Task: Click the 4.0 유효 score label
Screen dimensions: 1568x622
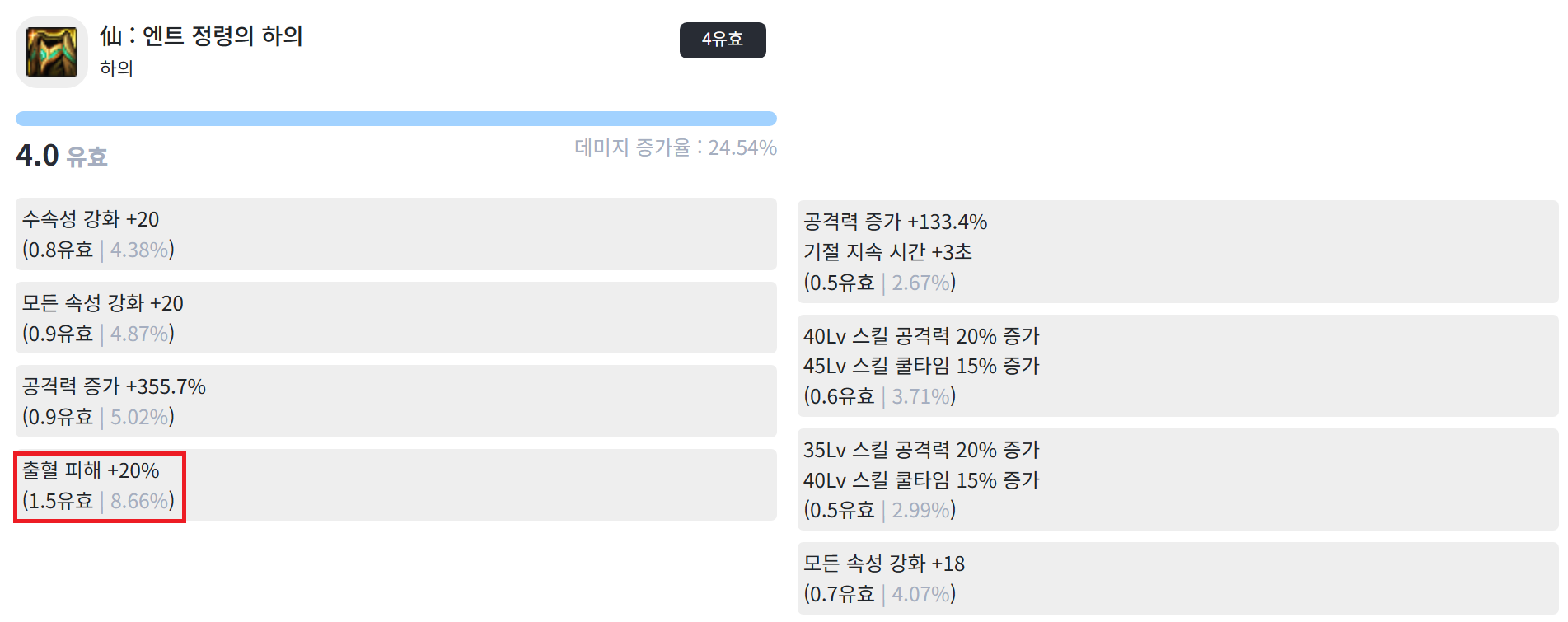Action: [62, 156]
